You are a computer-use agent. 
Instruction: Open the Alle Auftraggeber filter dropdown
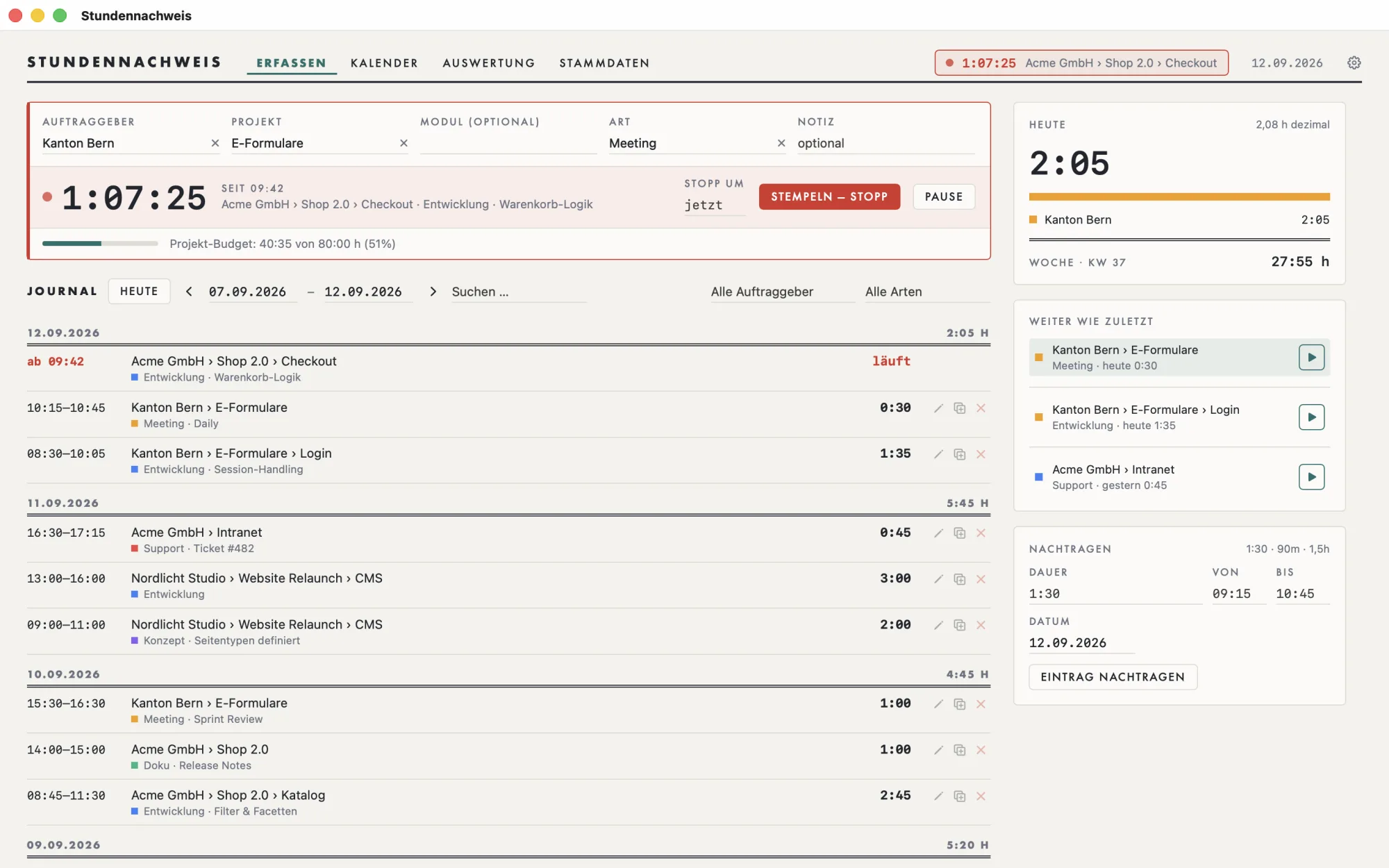click(x=783, y=292)
